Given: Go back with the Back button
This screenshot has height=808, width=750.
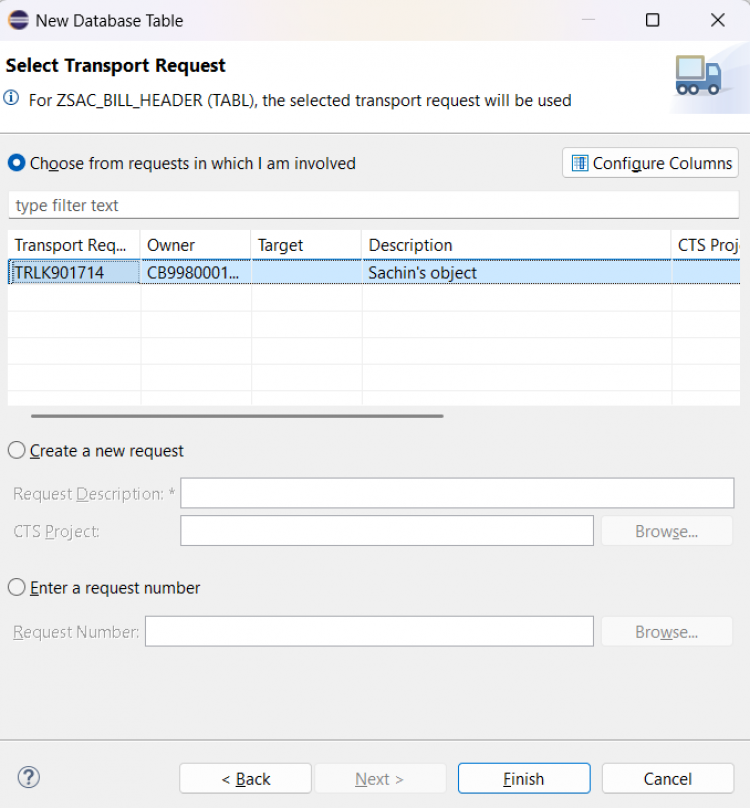Looking at the screenshot, I should click(x=246, y=779).
